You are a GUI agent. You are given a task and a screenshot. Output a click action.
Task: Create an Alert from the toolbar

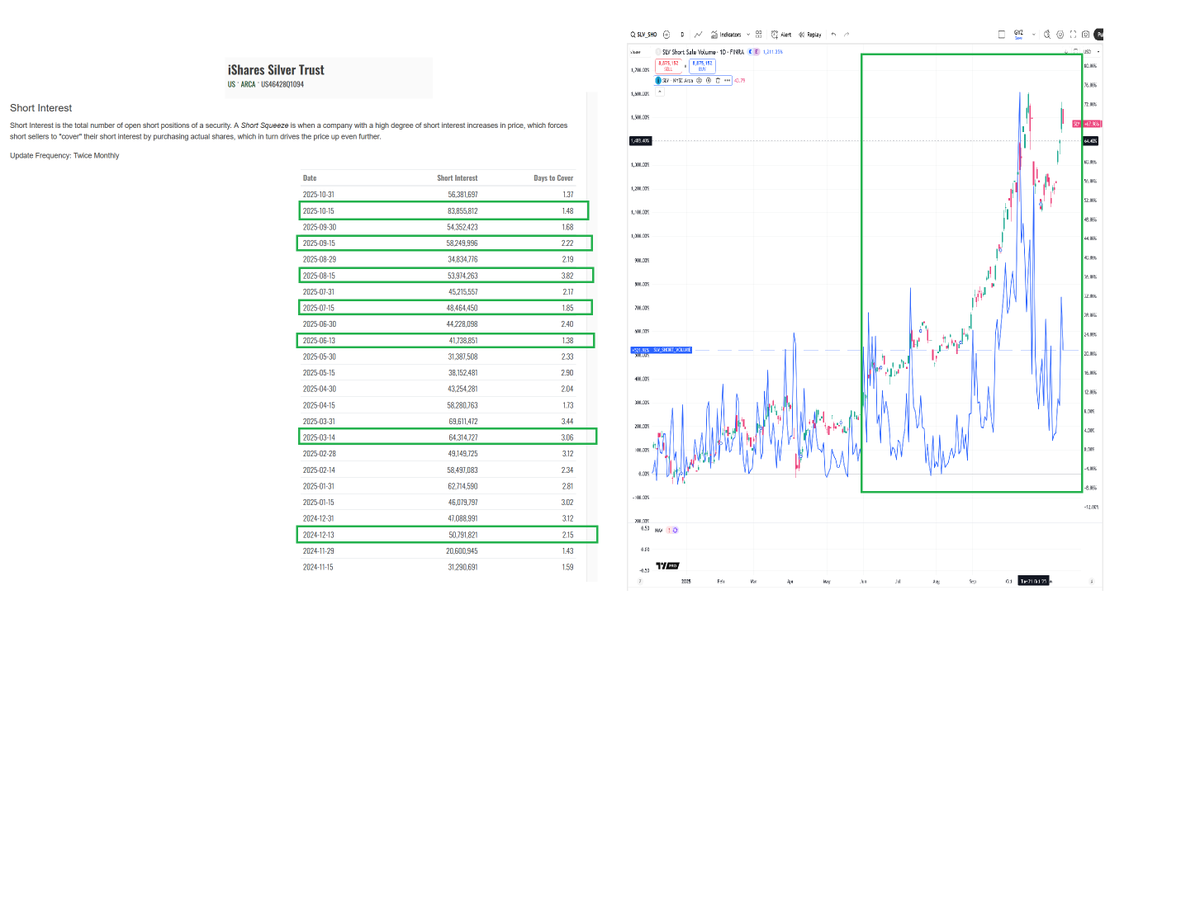pyautogui.click(x=781, y=34)
